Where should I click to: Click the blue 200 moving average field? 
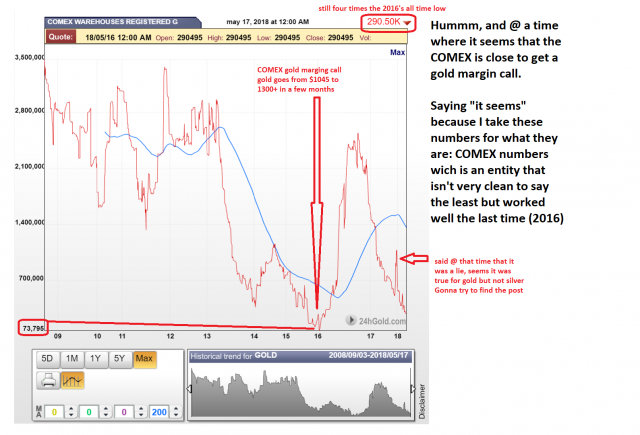[159, 412]
